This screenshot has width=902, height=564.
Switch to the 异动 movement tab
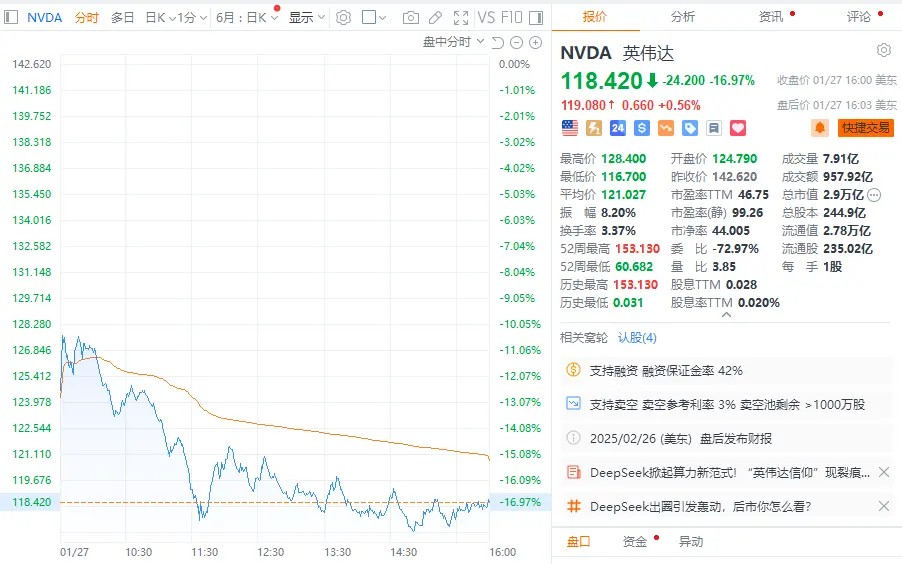pyautogui.click(x=691, y=542)
